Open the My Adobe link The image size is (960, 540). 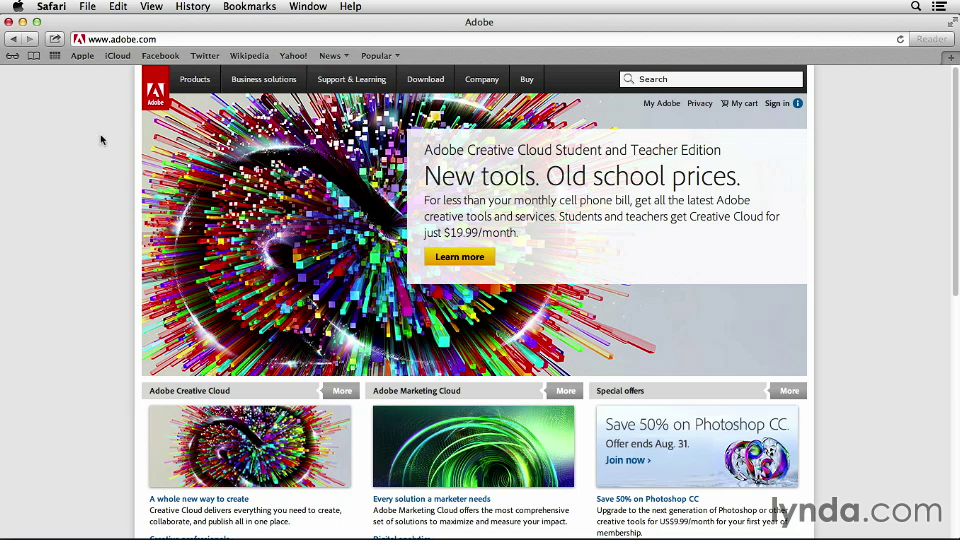pos(661,103)
